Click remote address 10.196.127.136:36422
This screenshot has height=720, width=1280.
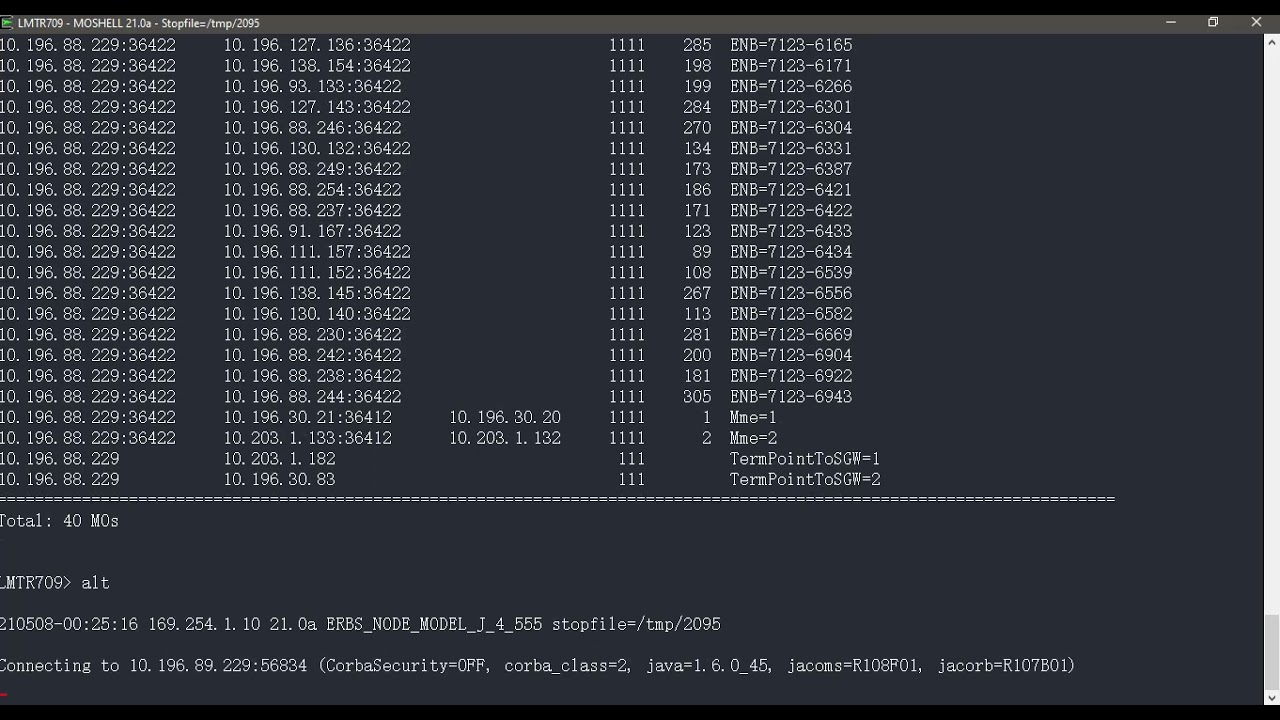tap(317, 45)
